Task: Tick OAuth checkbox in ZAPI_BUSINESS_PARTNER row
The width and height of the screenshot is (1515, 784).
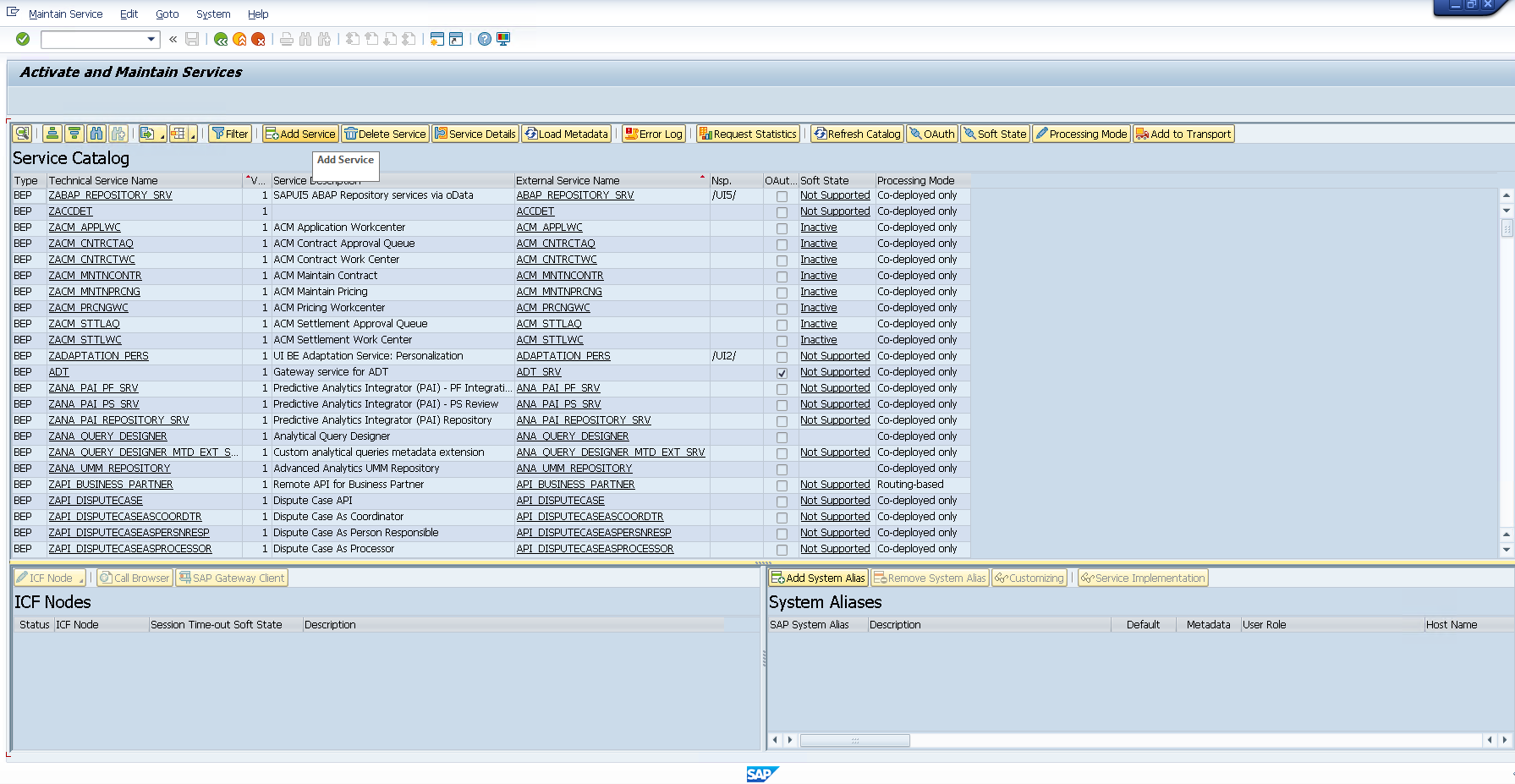Action: [782, 485]
